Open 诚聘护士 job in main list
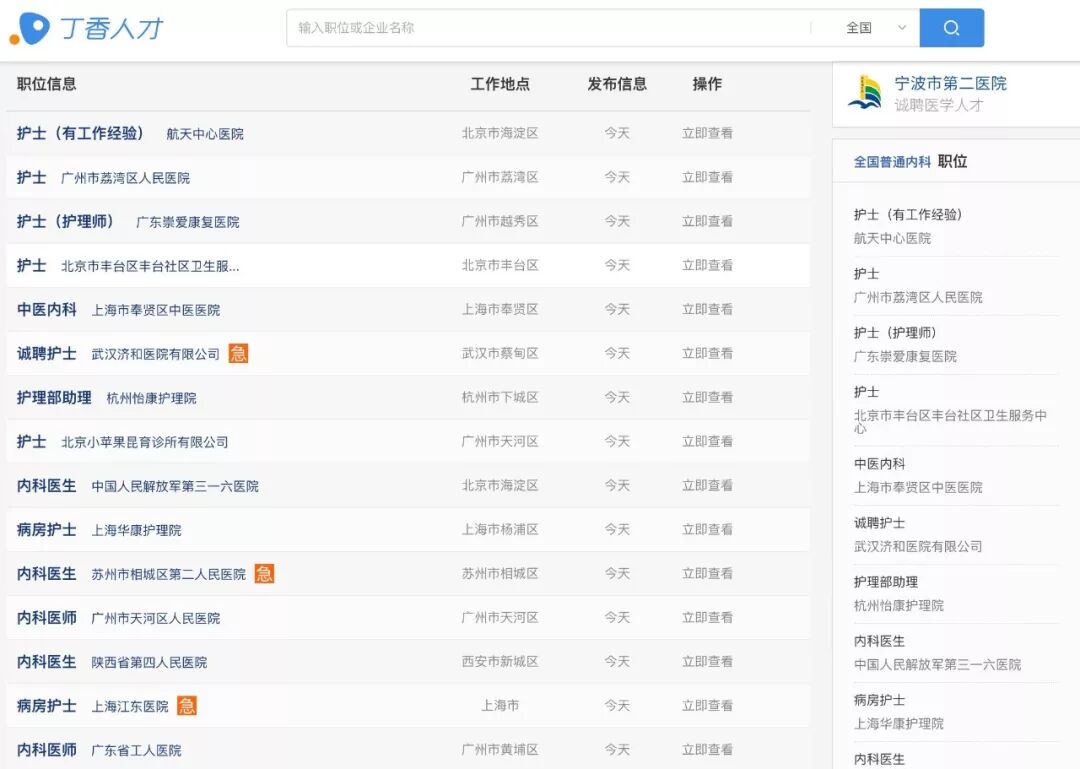The height and width of the screenshot is (769, 1080). click(47, 353)
